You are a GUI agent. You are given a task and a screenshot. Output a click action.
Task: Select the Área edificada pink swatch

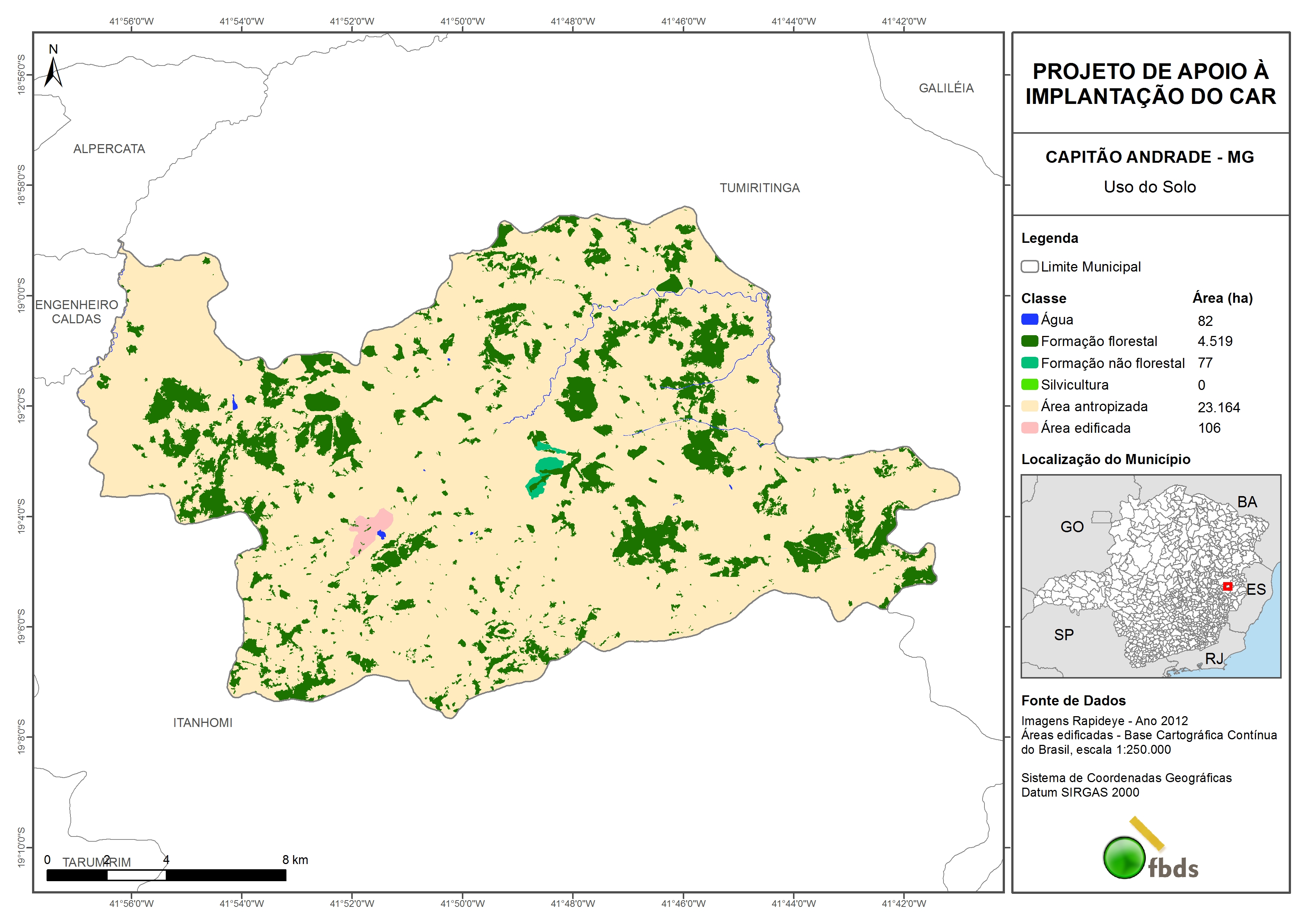1029,428
